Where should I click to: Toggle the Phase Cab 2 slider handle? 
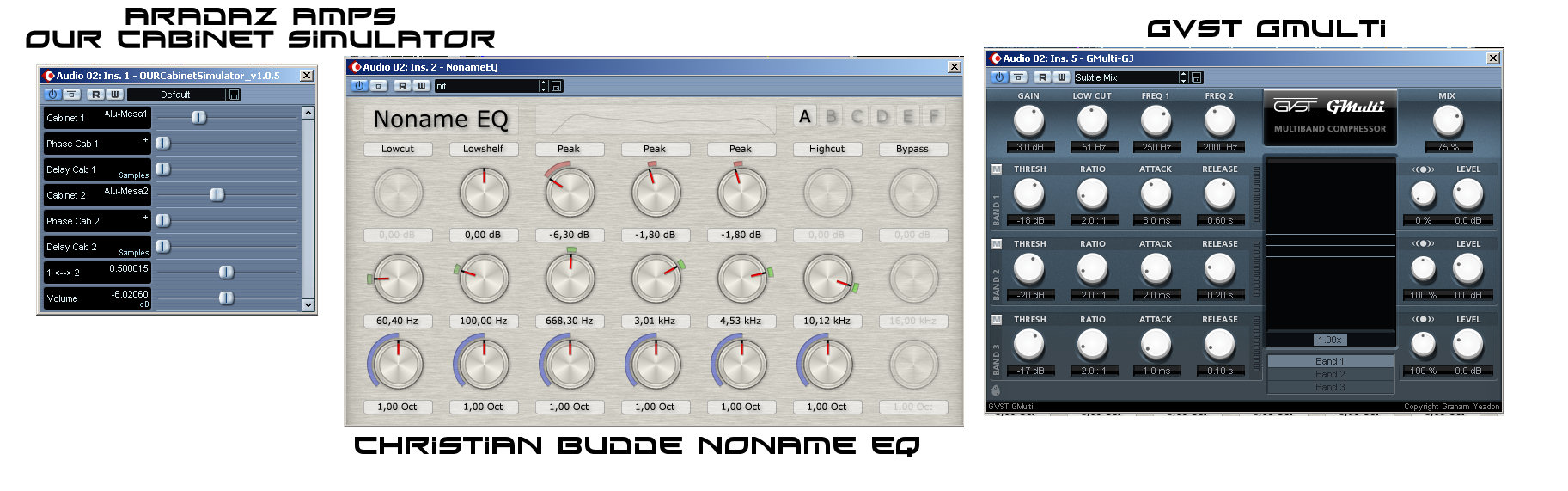(x=162, y=221)
